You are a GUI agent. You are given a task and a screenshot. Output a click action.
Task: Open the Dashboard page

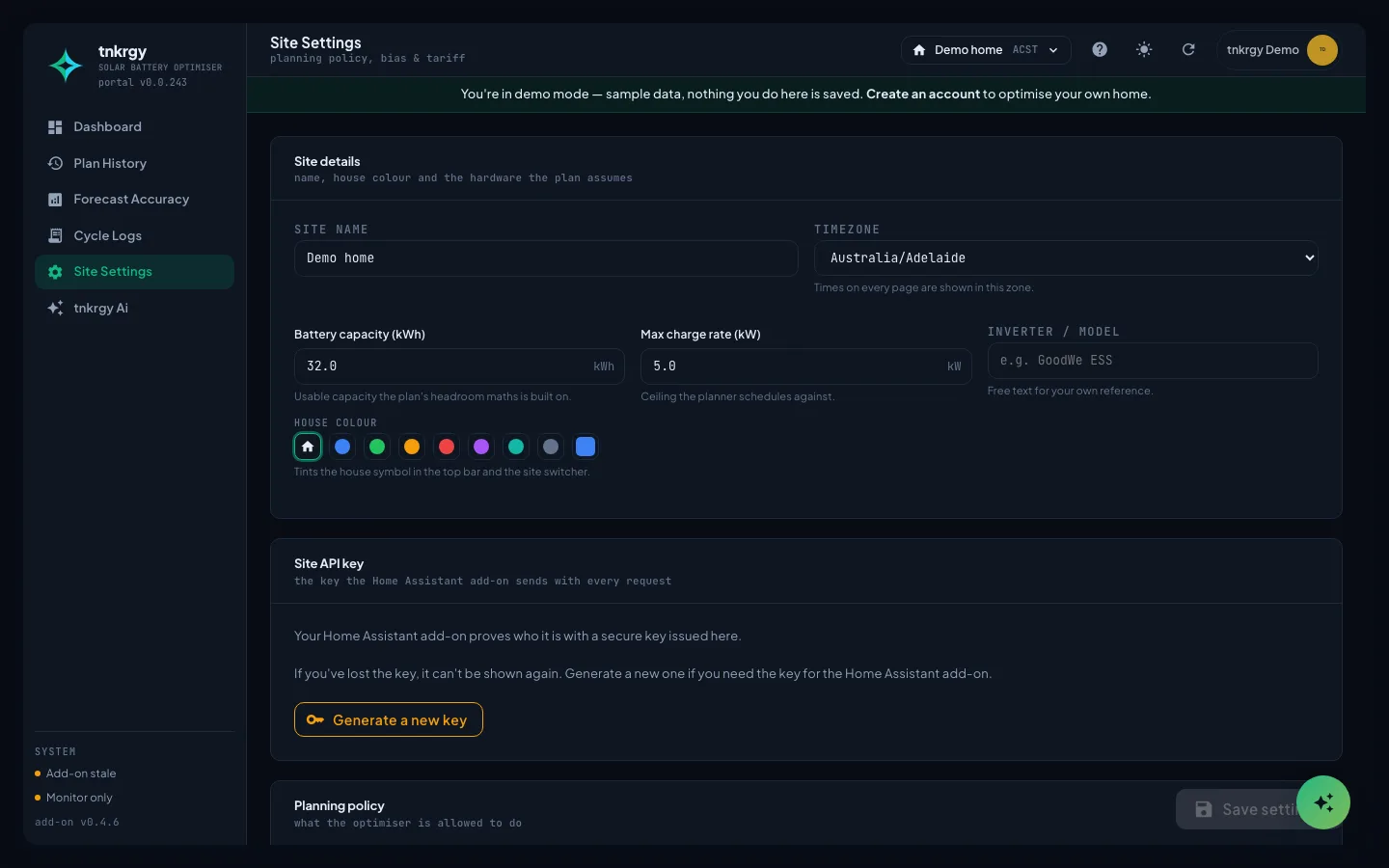click(x=134, y=126)
